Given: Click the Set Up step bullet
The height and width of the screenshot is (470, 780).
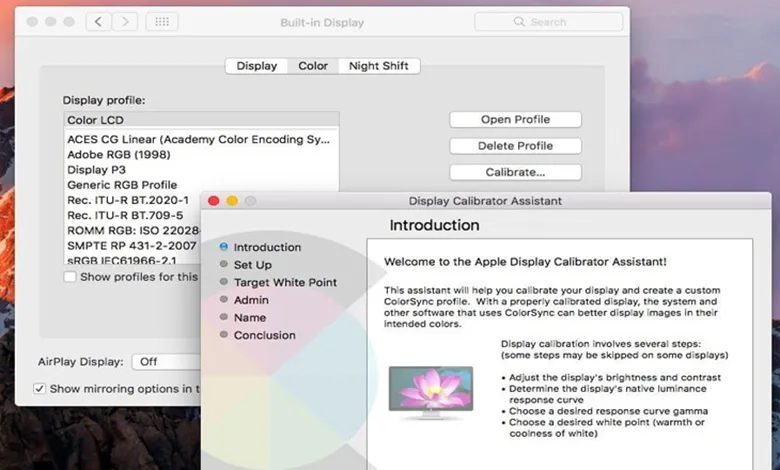Looking at the screenshot, I should tap(224, 265).
